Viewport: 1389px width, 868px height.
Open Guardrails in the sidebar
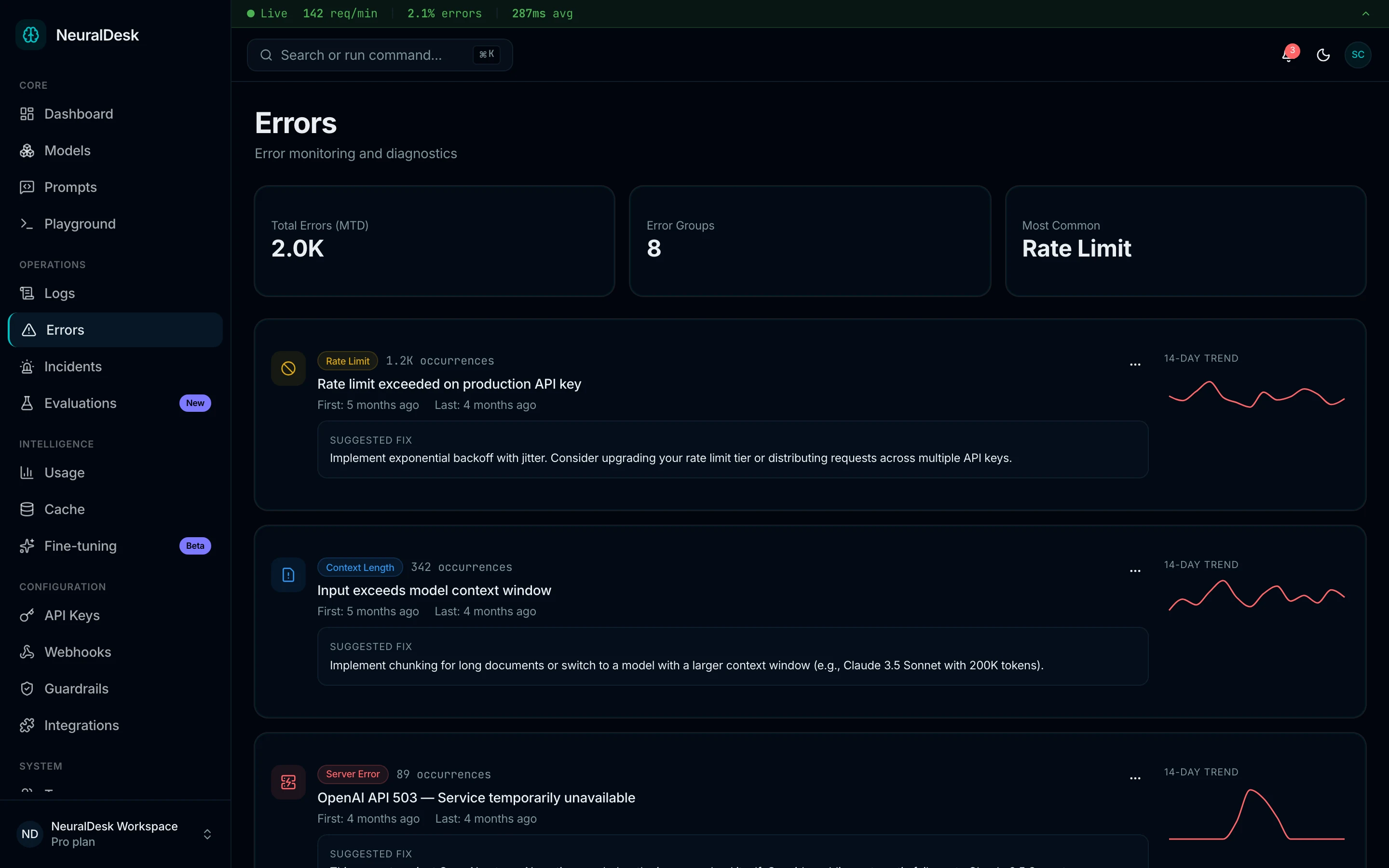(115, 689)
